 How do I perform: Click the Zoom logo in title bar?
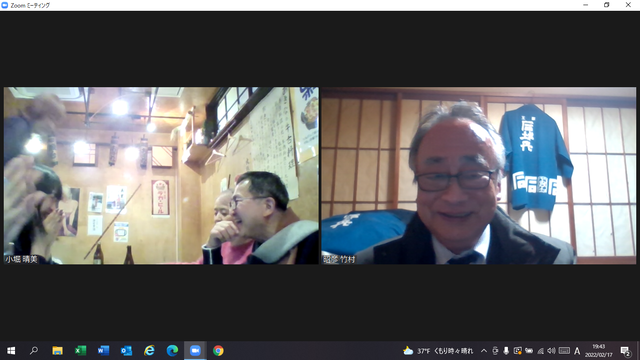[5, 5]
